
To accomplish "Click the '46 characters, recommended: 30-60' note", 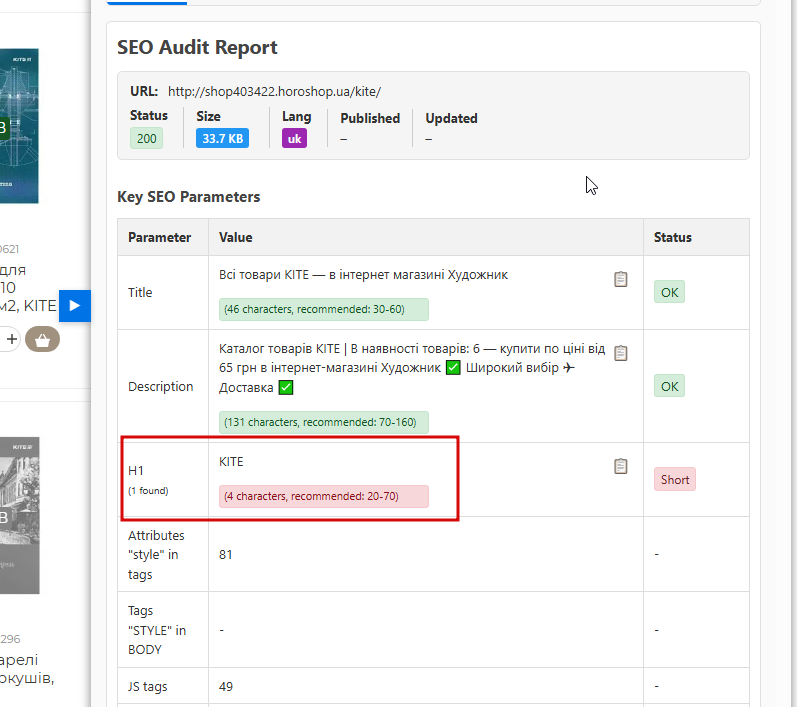I will [324, 309].
